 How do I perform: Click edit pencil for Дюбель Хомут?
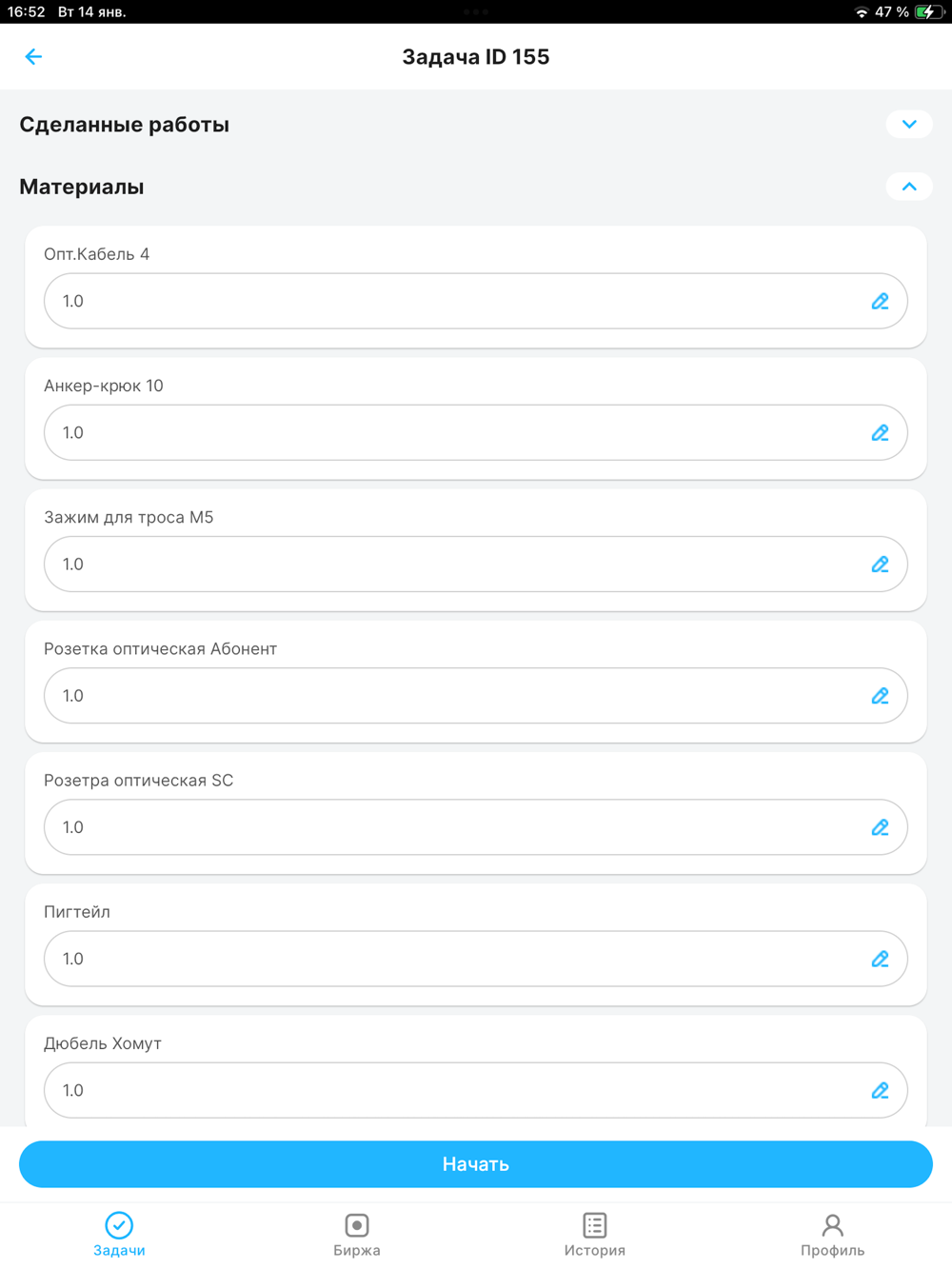[x=880, y=1090]
